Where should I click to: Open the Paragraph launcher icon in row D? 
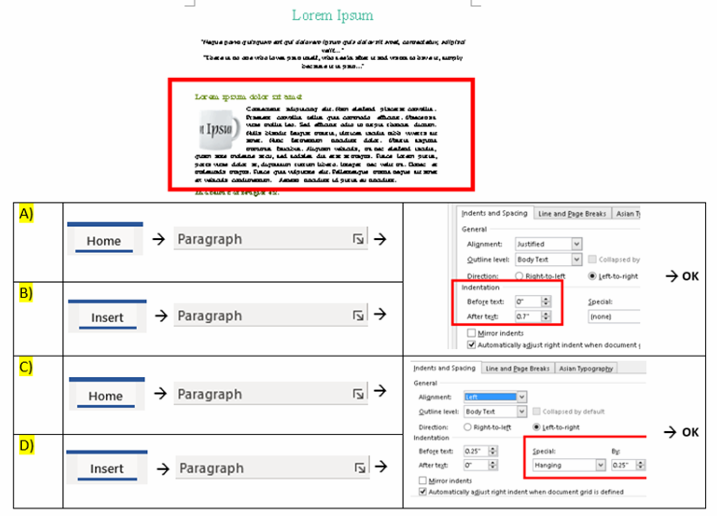coord(357,468)
